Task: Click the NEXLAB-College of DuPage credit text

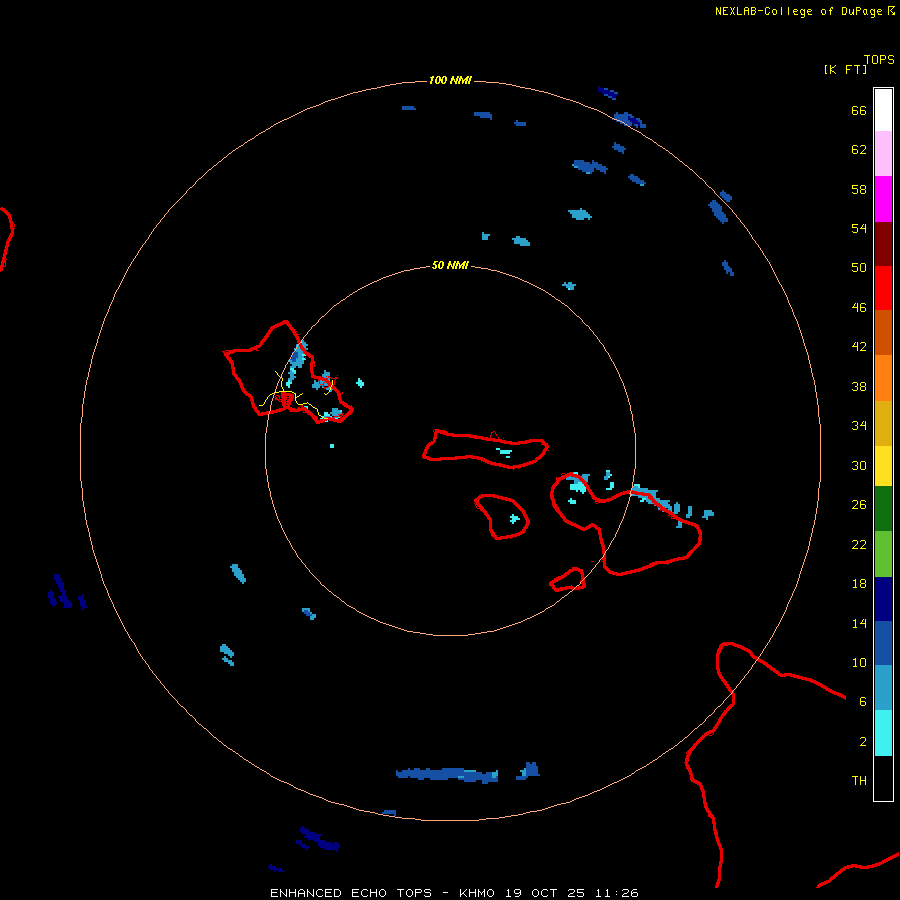Action: pyautogui.click(x=798, y=11)
